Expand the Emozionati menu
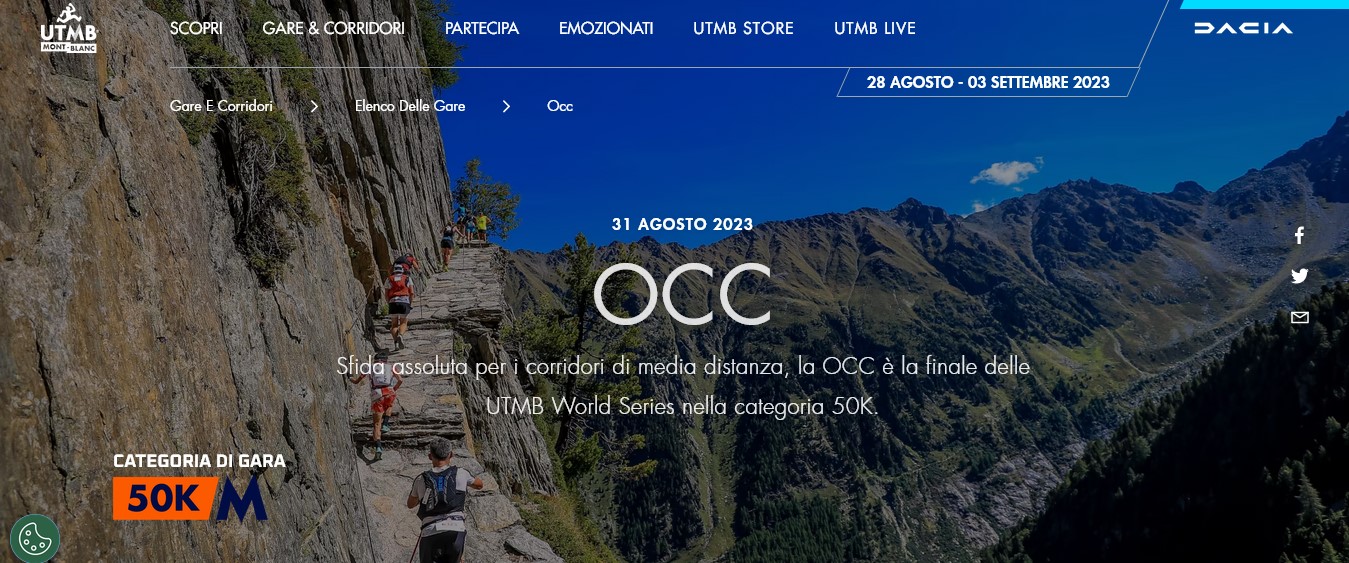The image size is (1349, 563). pyautogui.click(x=606, y=28)
